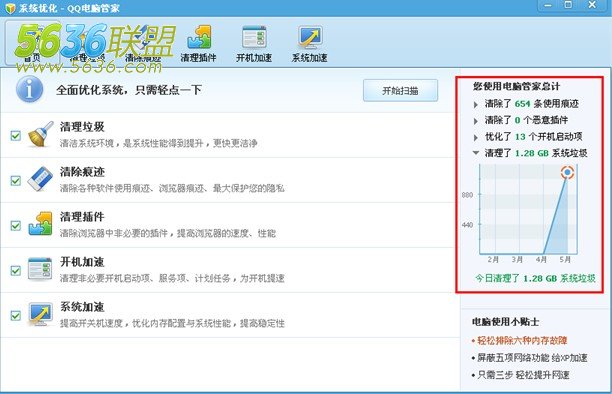Uncheck the 清理垃圾 checkbox
612x394 pixels.
click(x=16, y=135)
